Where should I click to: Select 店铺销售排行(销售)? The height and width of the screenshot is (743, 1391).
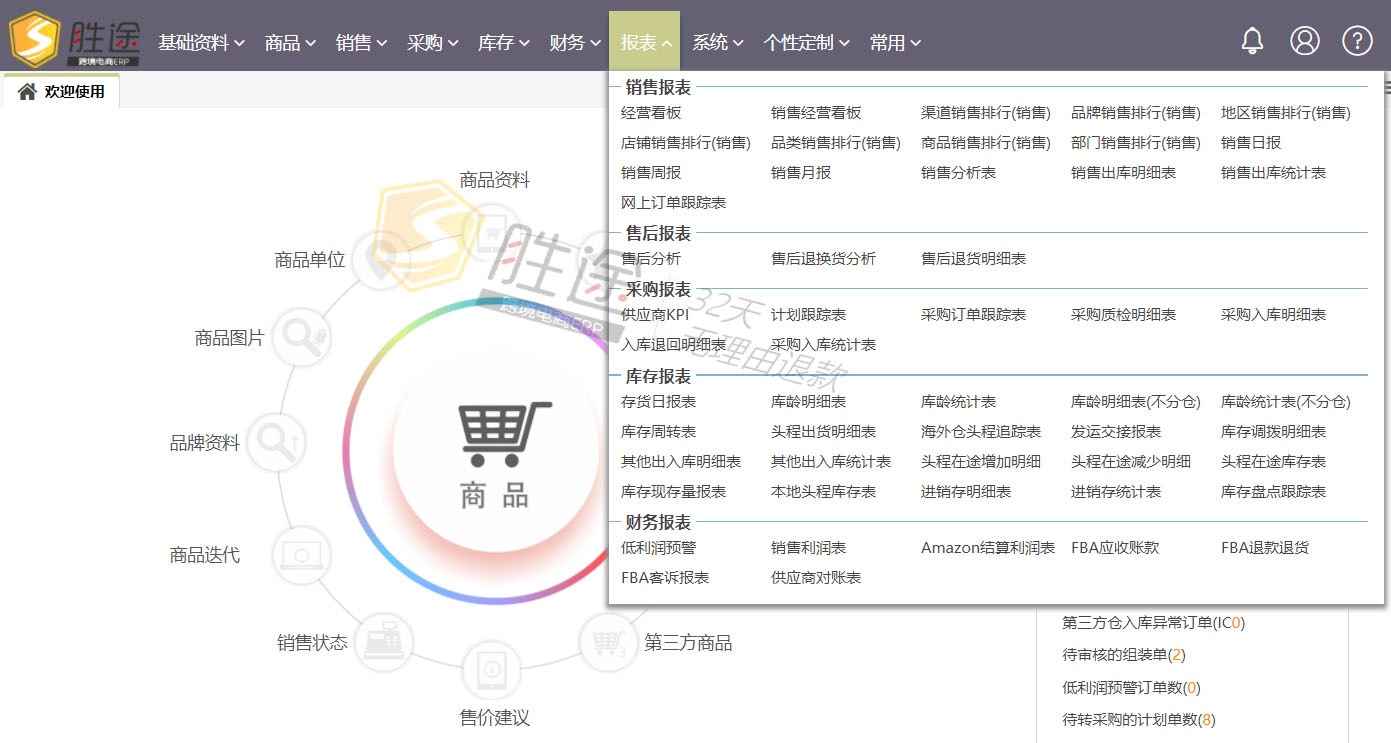[686, 143]
